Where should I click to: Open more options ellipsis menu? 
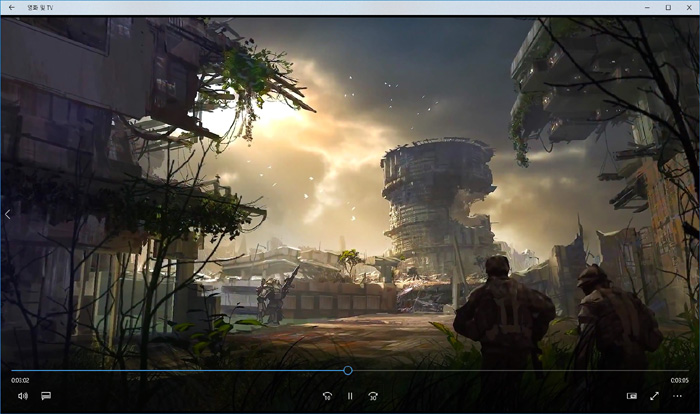pyautogui.click(x=677, y=396)
